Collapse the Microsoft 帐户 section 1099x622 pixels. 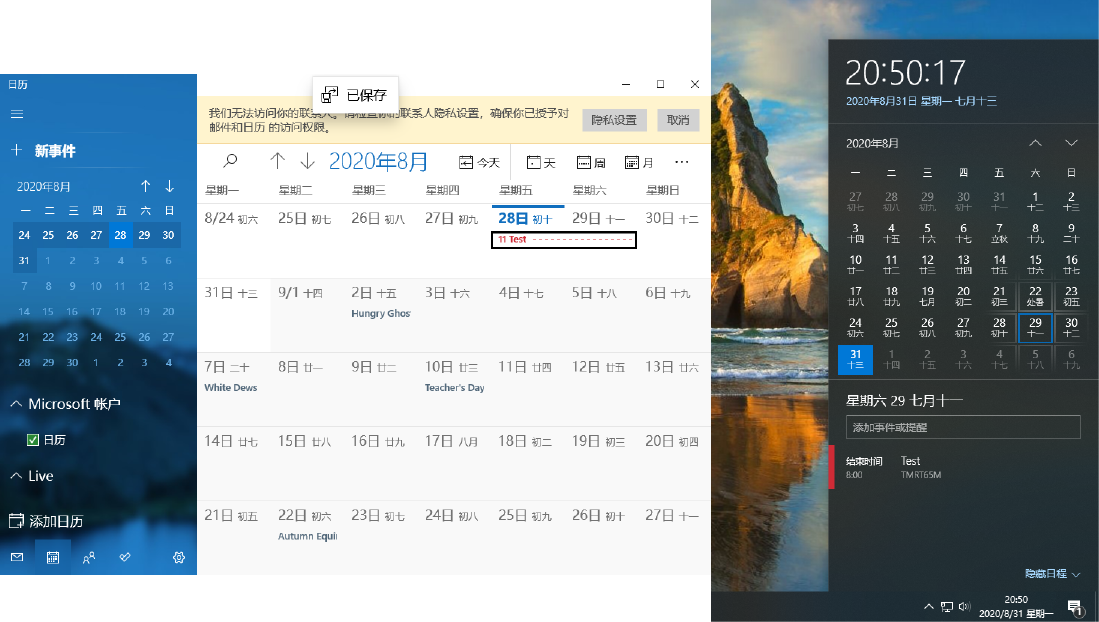click(16, 404)
